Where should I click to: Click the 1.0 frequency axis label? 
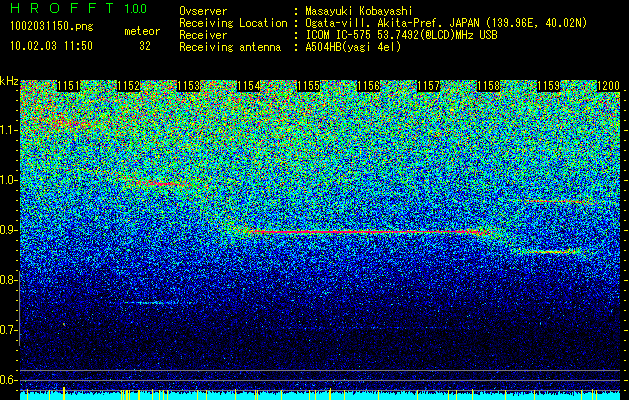click(9, 180)
